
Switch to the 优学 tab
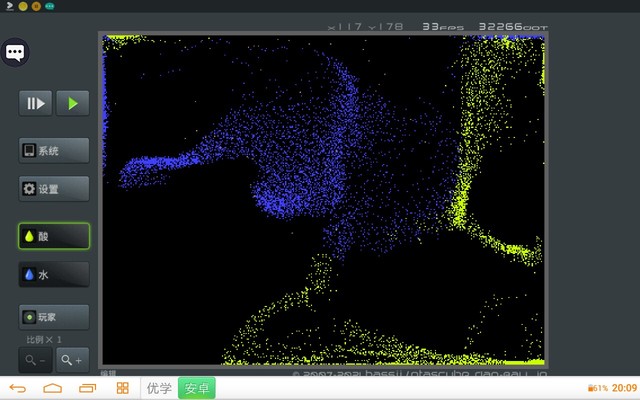pyautogui.click(x=159, y=388)
